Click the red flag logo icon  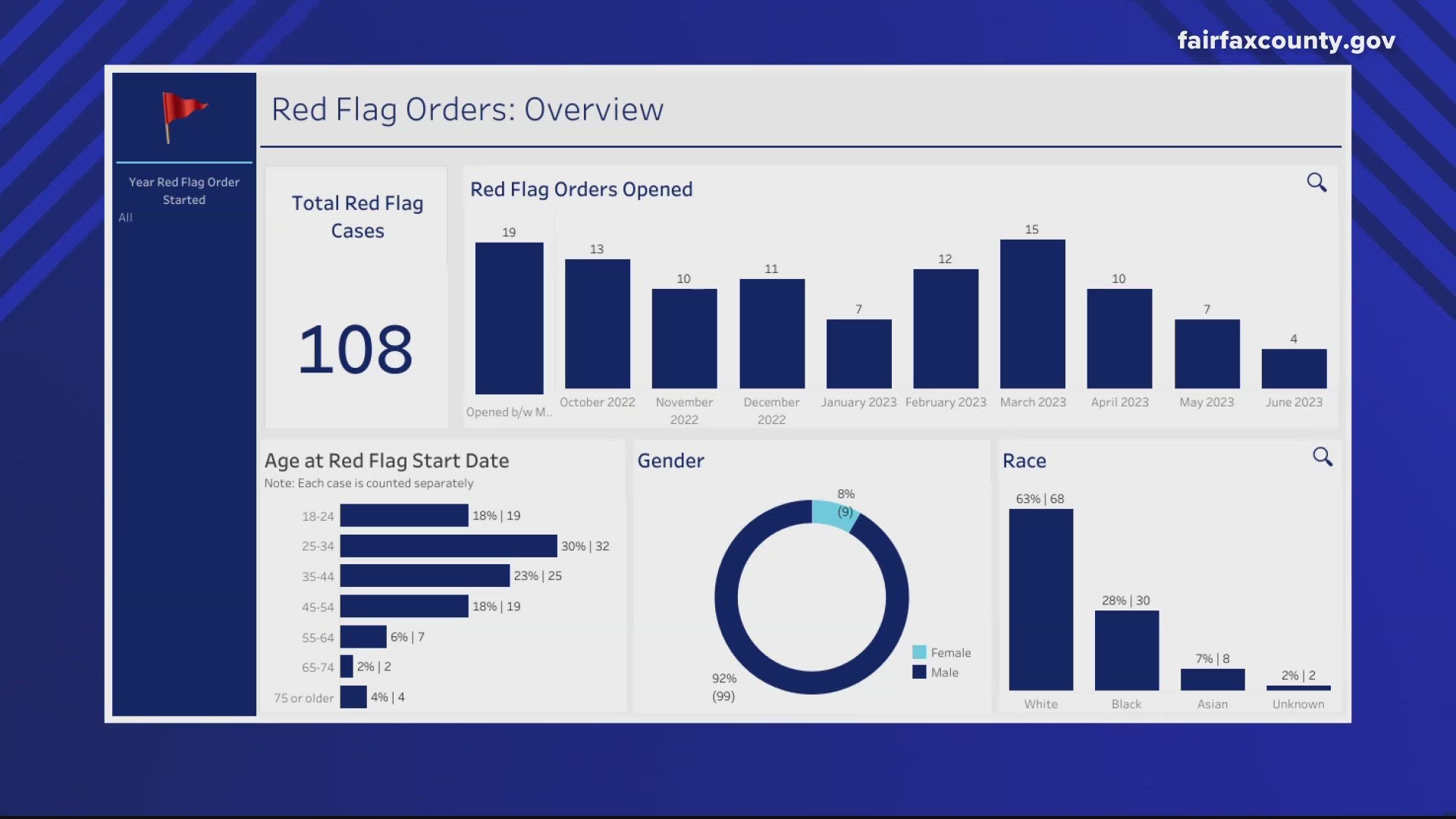[184, 117]
